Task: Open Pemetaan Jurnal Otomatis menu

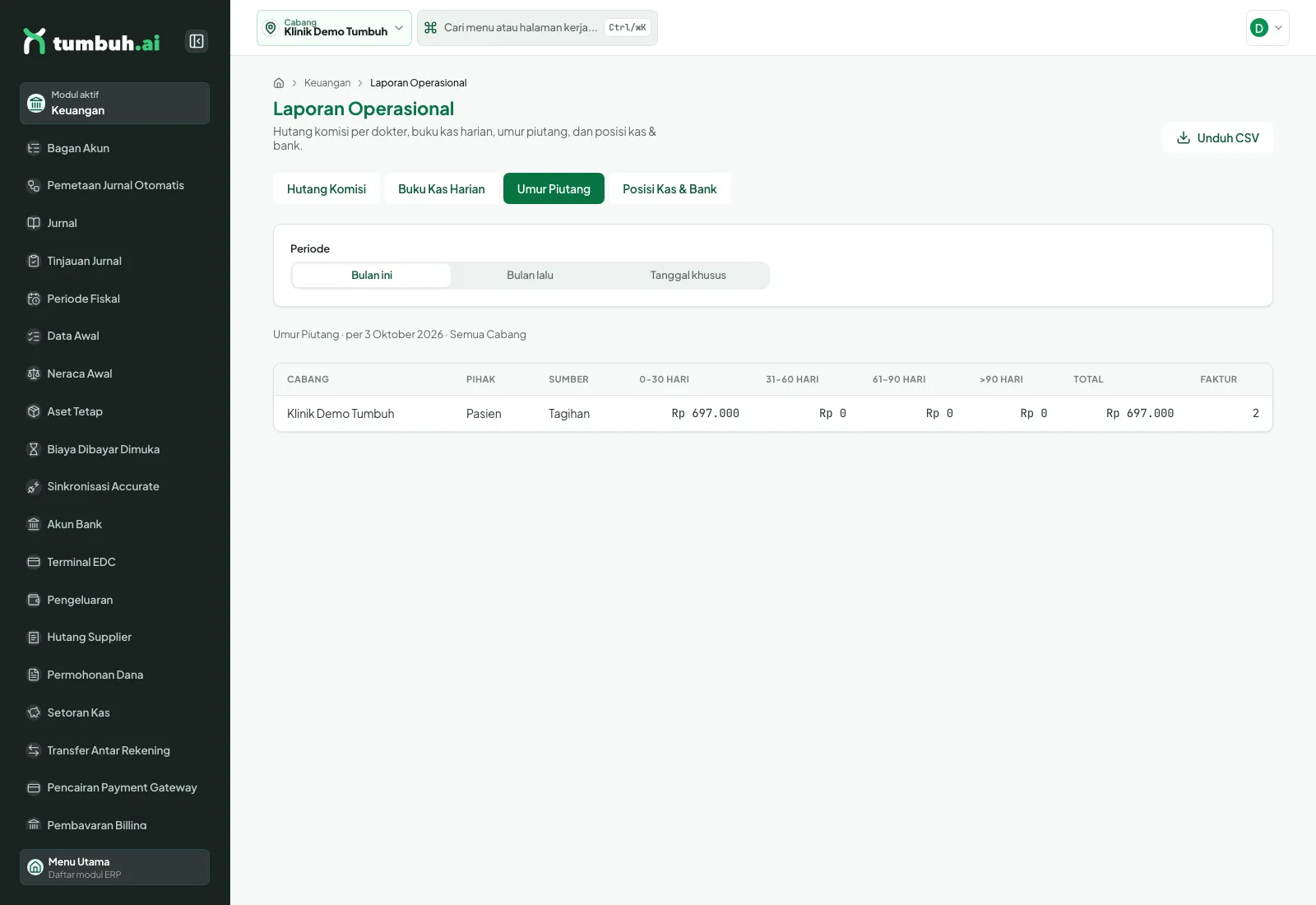Action: pos(114,185)
